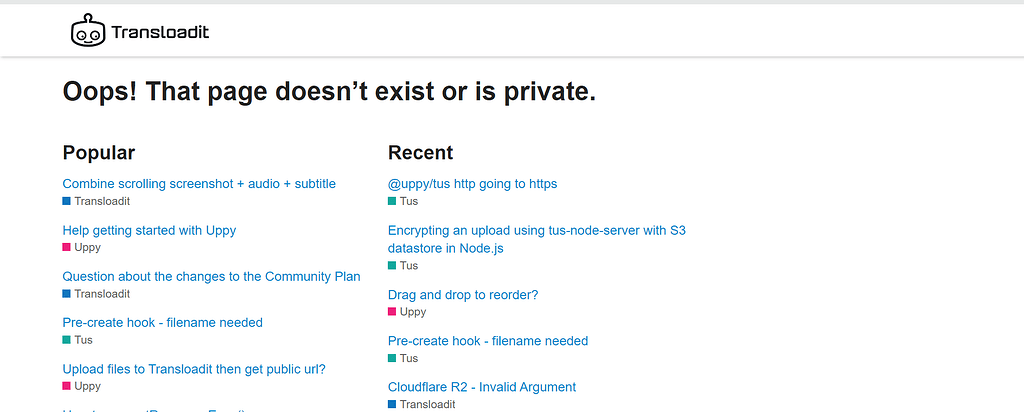Click Tus category badge under @uppy/tus topic

(403, 201)
